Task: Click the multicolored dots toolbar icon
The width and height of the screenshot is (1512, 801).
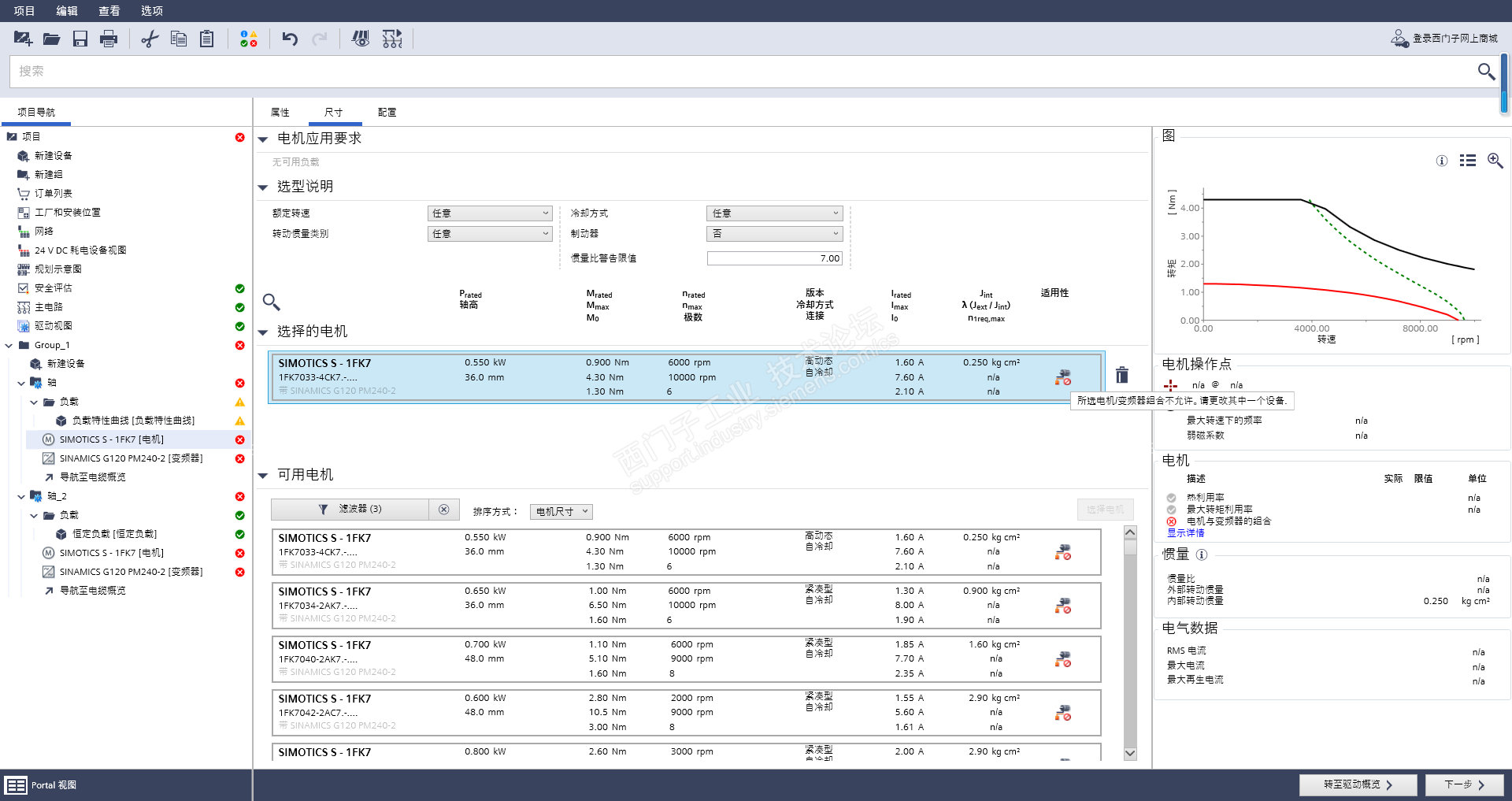Action: tap(249, 39)
